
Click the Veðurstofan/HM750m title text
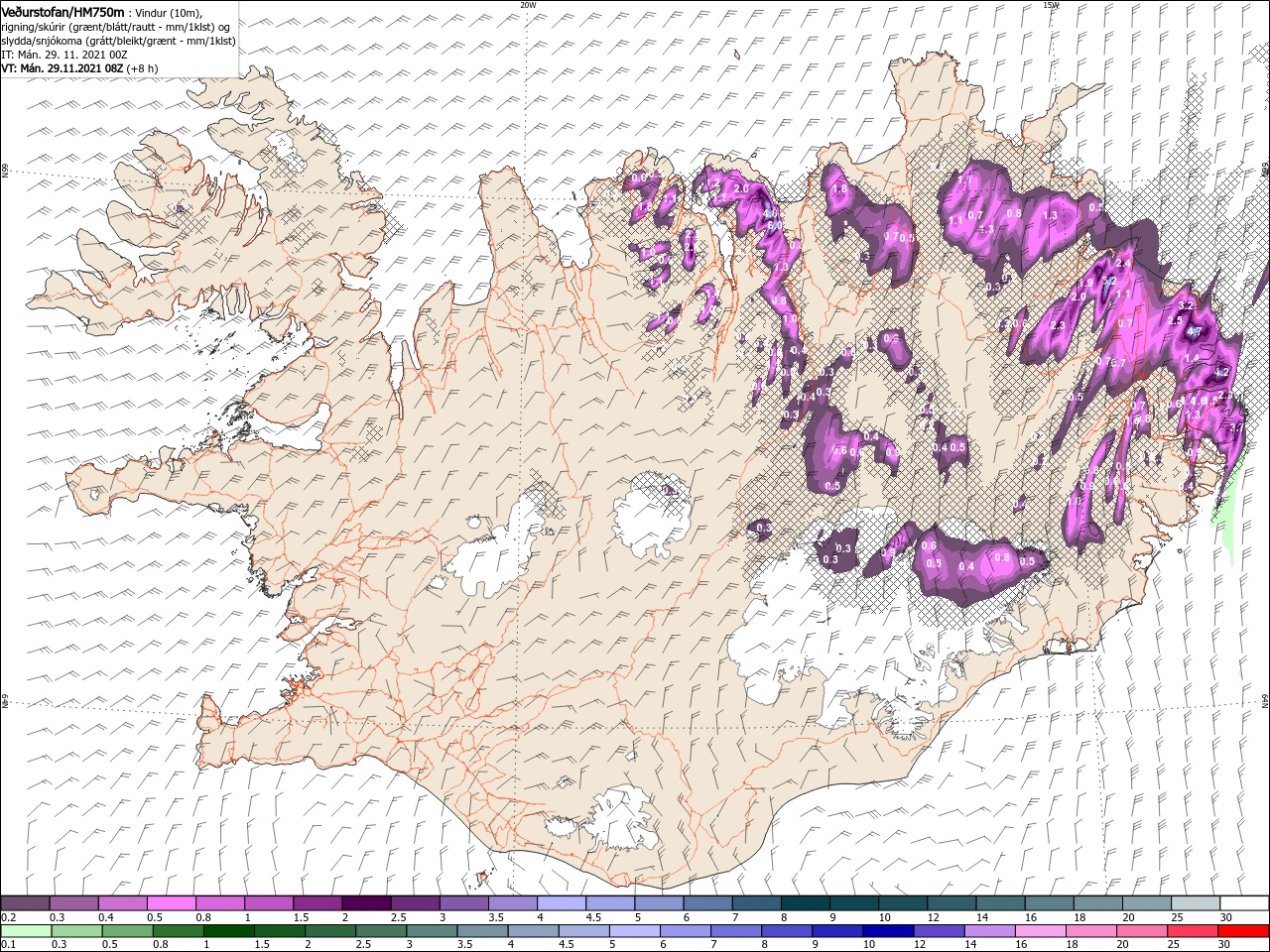tap(63, 11)
